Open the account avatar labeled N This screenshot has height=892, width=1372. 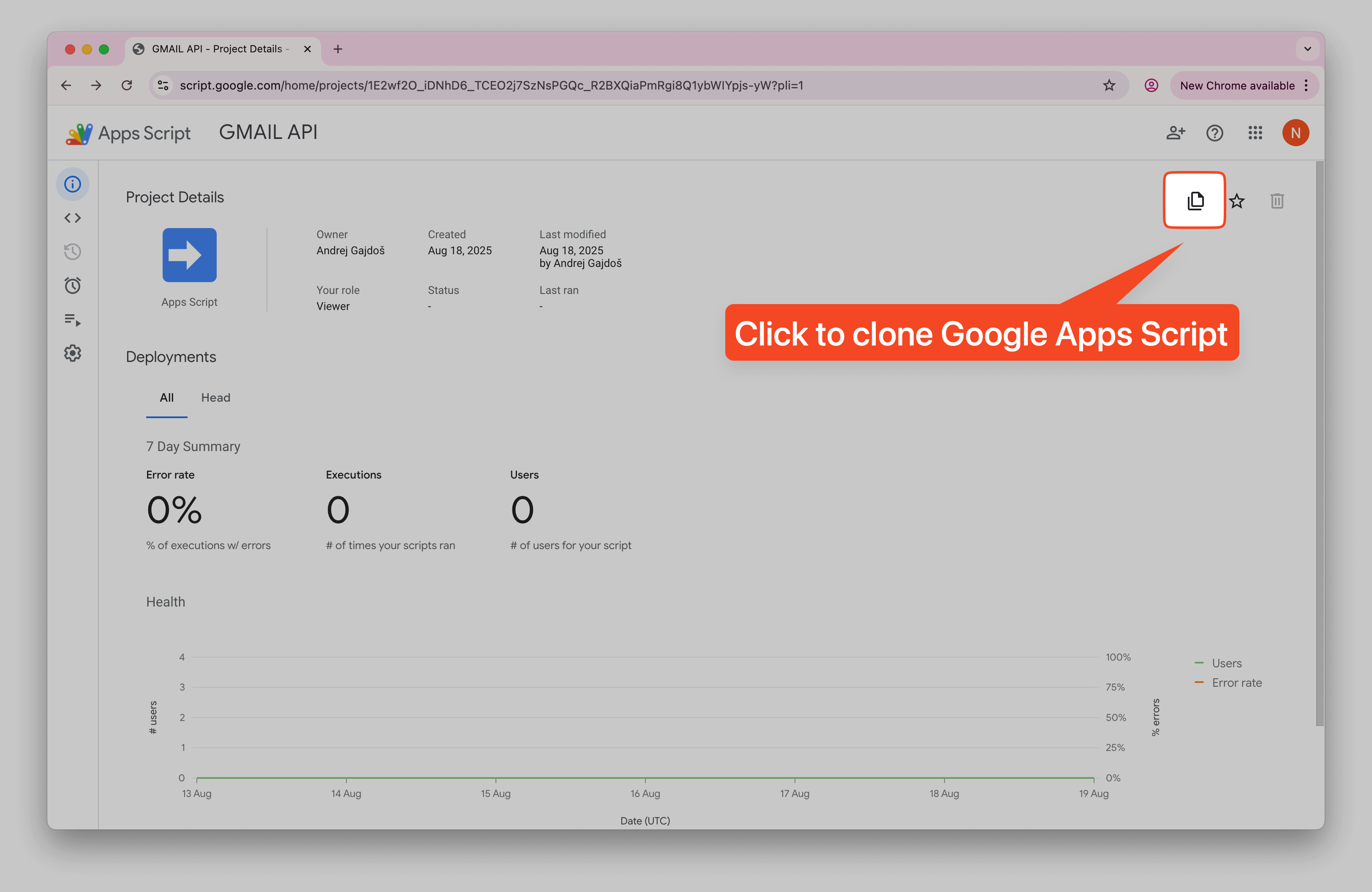1295,133
